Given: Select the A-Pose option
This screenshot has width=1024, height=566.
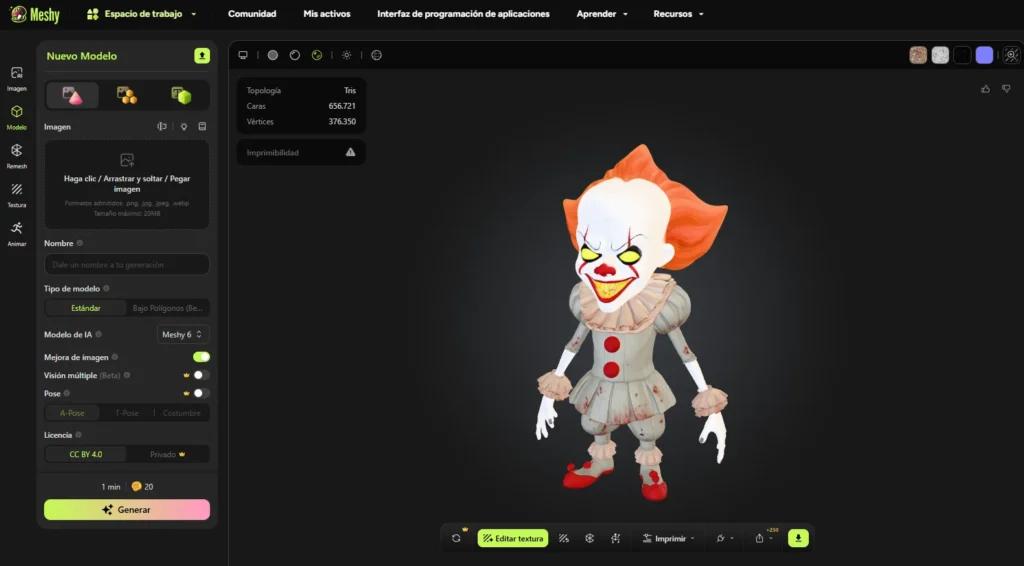Looking at the screenshot, I should [72, 413].
